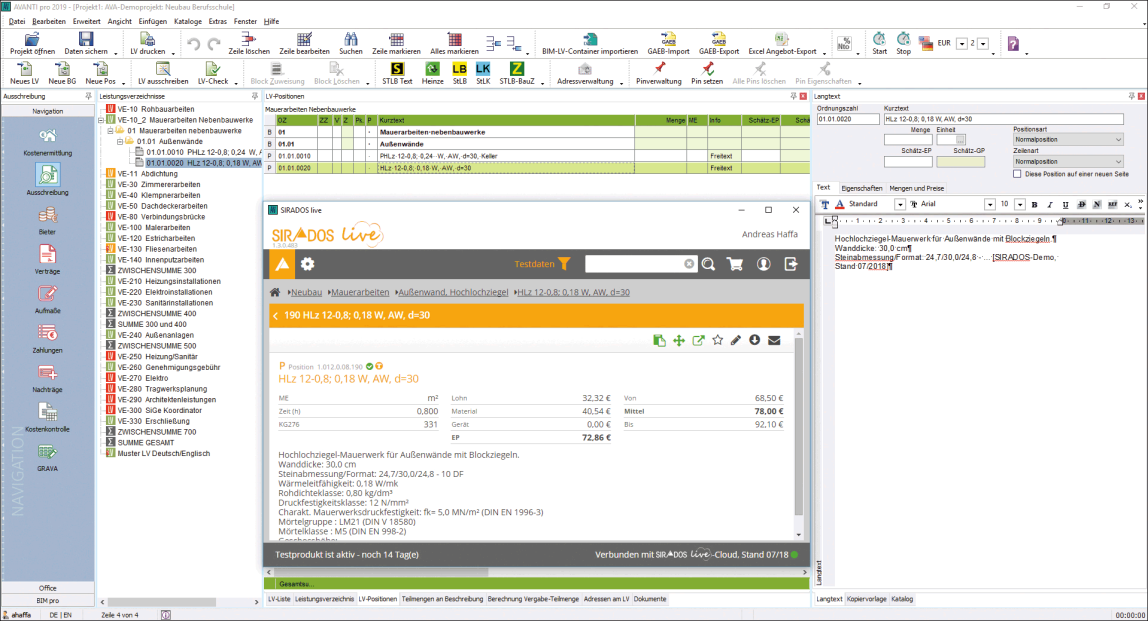Open Aufmaße in the navigation sidebar
1148x621 pixels.
click(x=48, y=300)
